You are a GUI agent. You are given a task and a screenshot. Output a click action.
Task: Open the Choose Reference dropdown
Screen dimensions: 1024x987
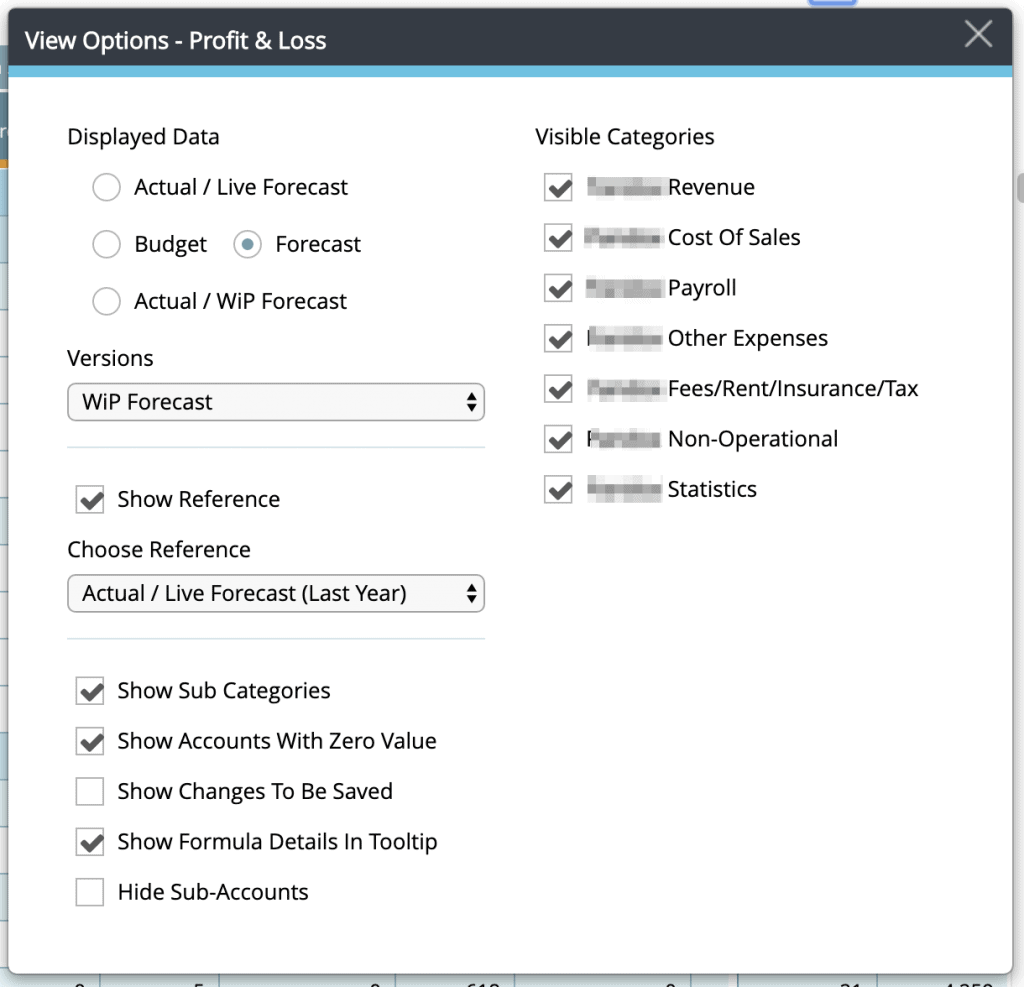pos(276,594)
